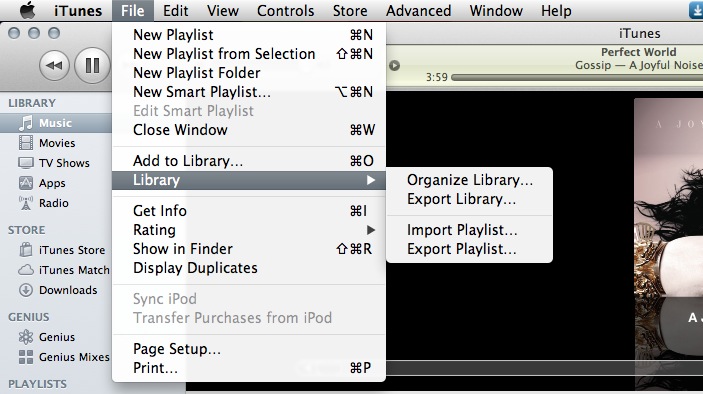Click the Perfect World song title

pos(638,52)
